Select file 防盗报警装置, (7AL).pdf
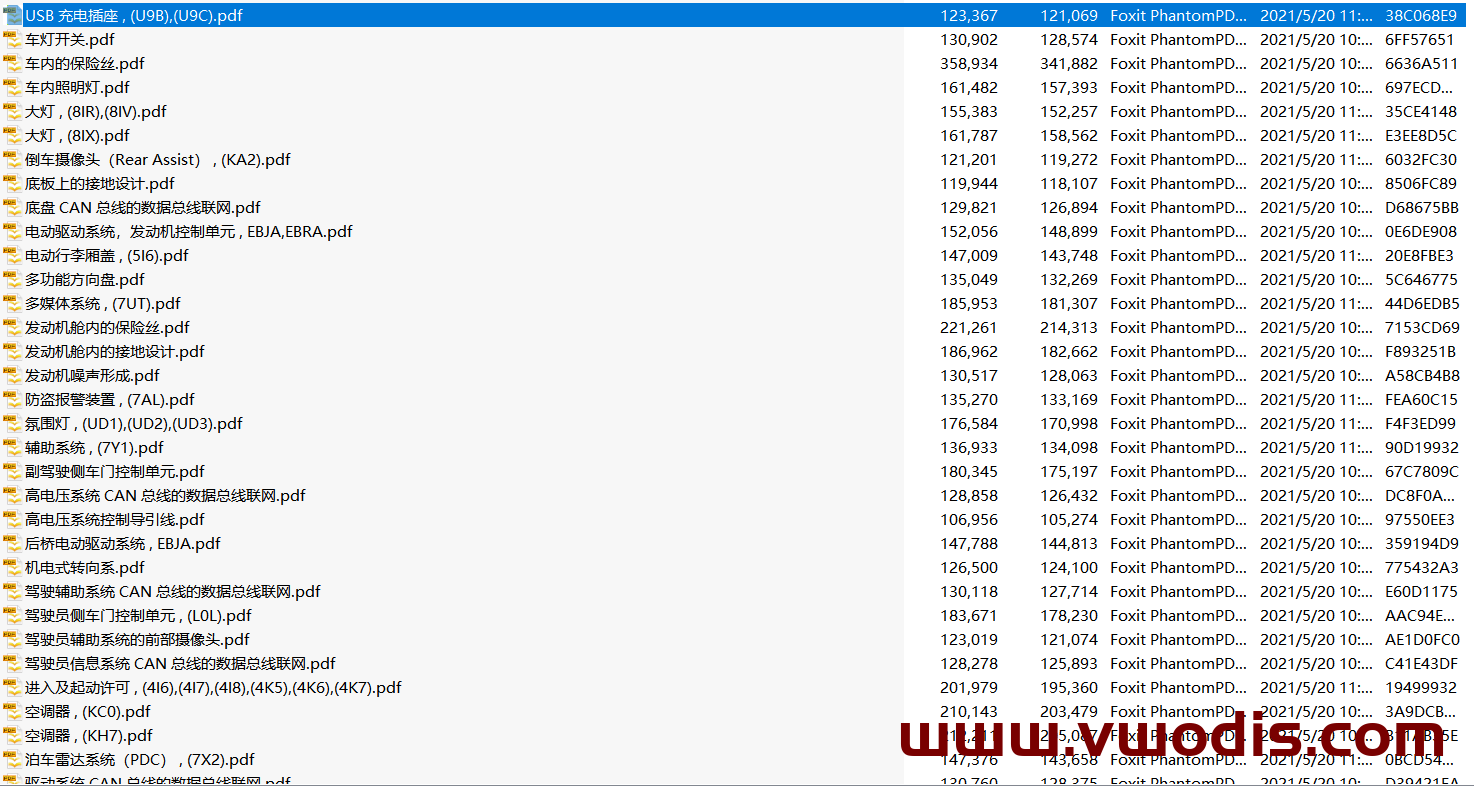 tap(109, 400)
